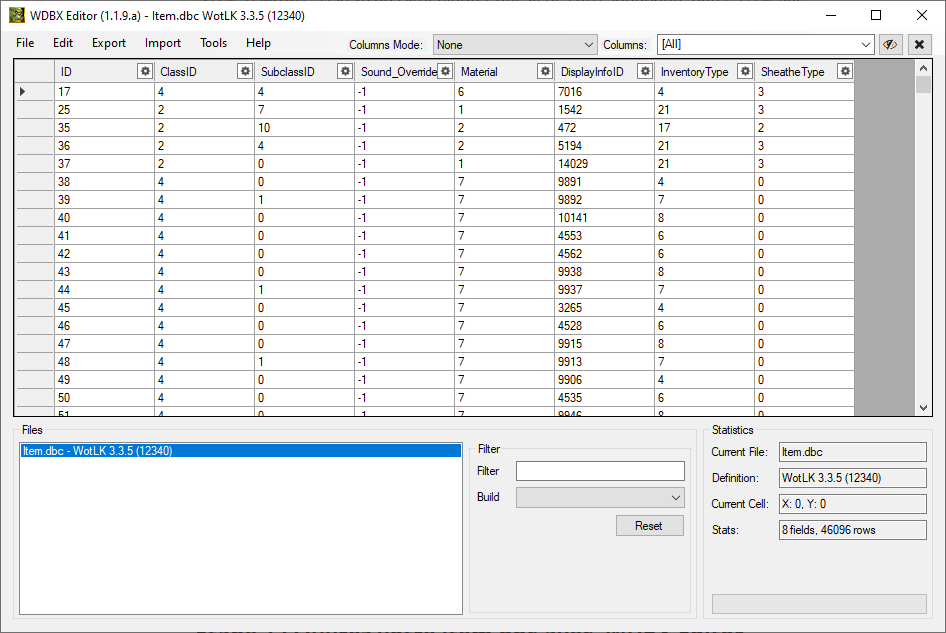
Task: Focus the Filter text input field
Action: pos(600,471)
